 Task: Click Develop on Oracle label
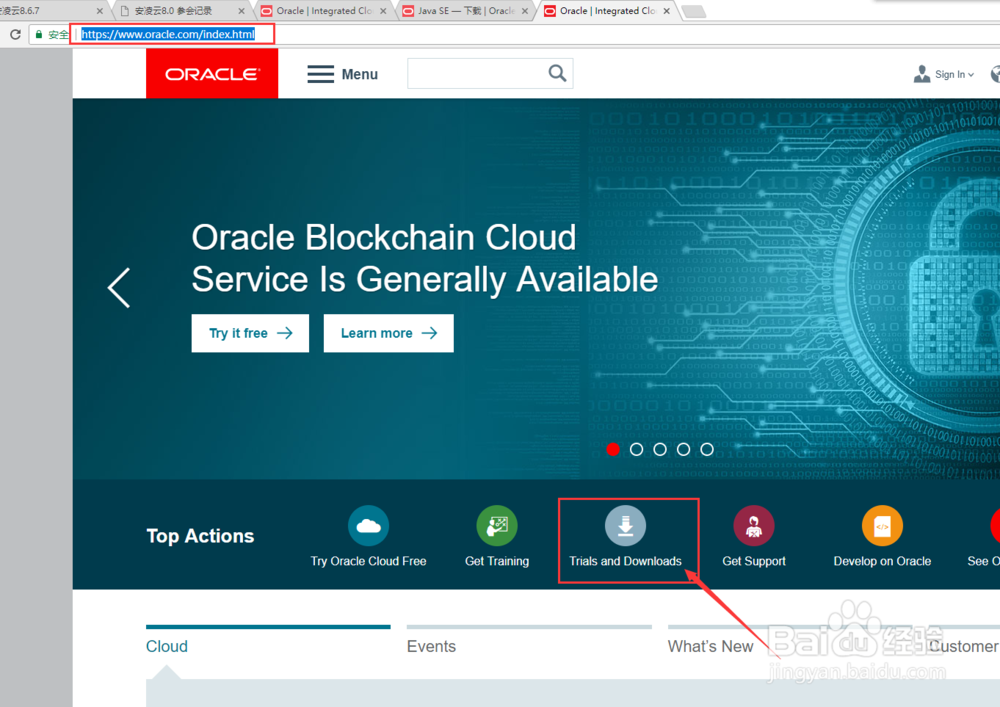pos(883,561)
